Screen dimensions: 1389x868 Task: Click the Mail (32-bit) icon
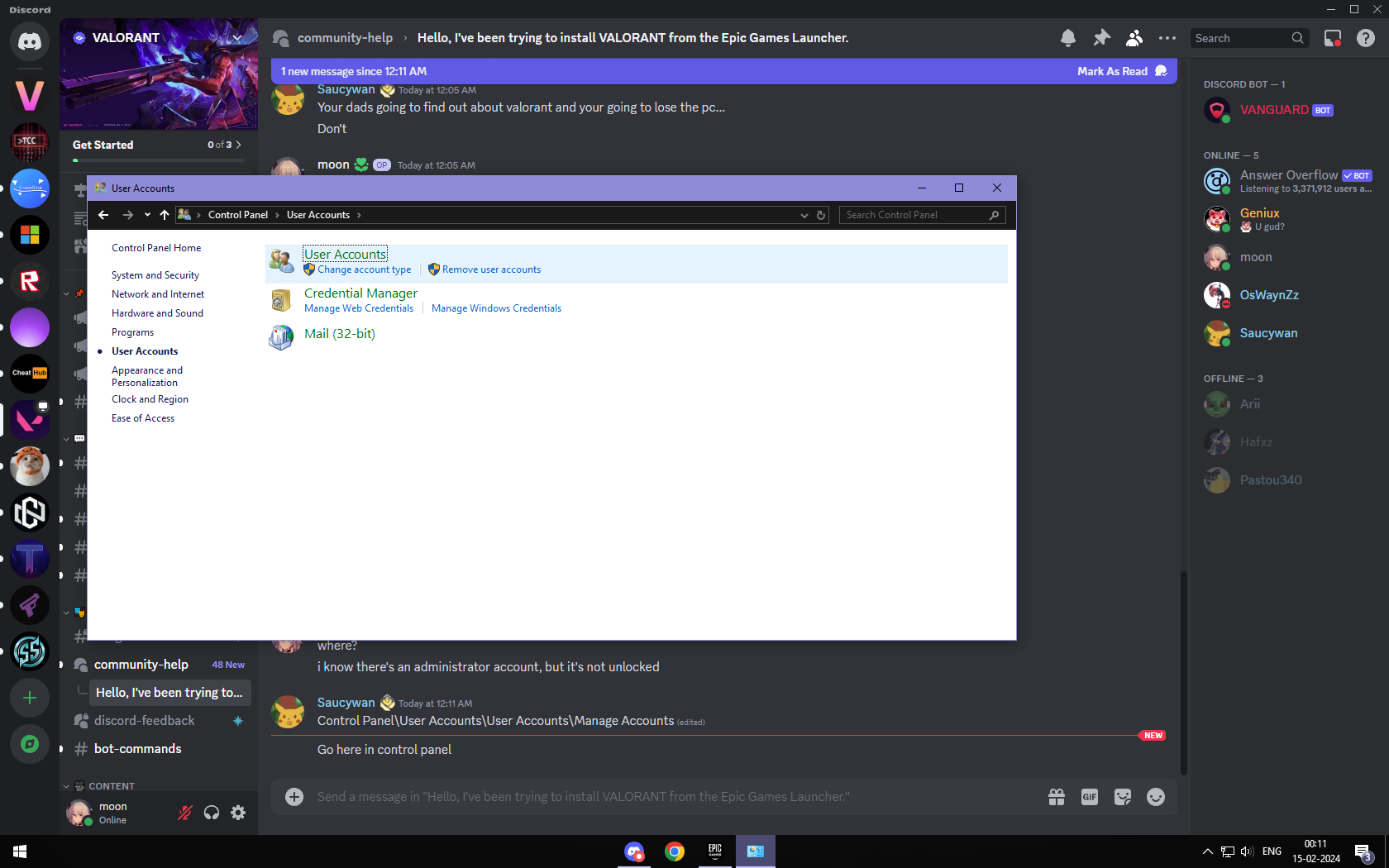pyautogui.click(x=281, y=337)
